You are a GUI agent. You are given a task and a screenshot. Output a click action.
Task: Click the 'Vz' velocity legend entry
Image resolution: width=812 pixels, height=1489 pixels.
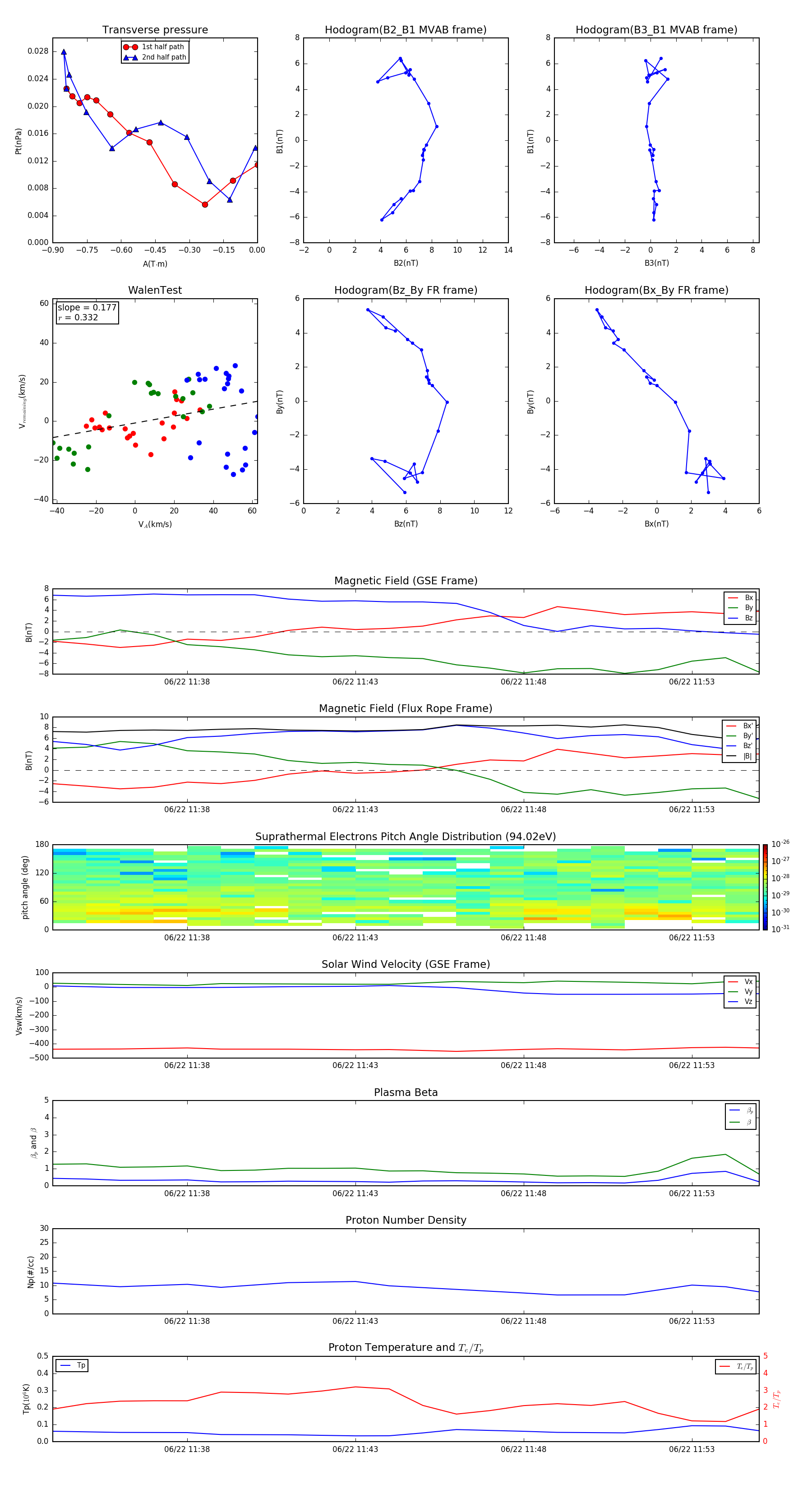[x=740, y=1002]
